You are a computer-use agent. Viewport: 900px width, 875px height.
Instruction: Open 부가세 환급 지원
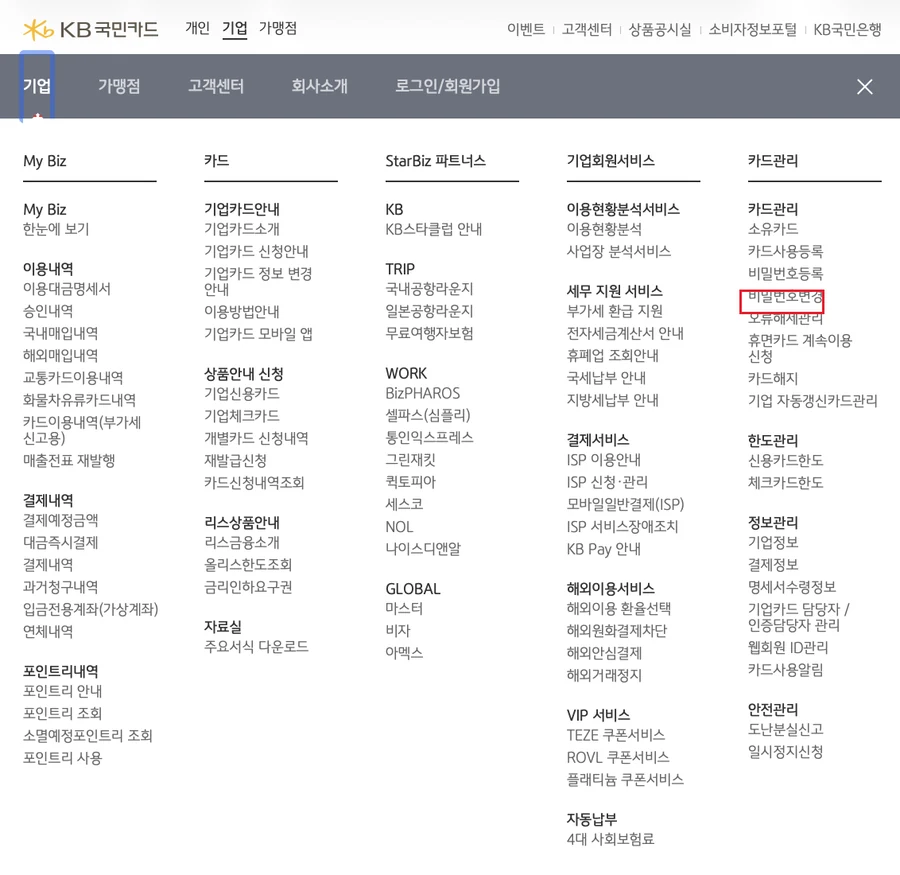pyautogui.click(x=614, y=311)
